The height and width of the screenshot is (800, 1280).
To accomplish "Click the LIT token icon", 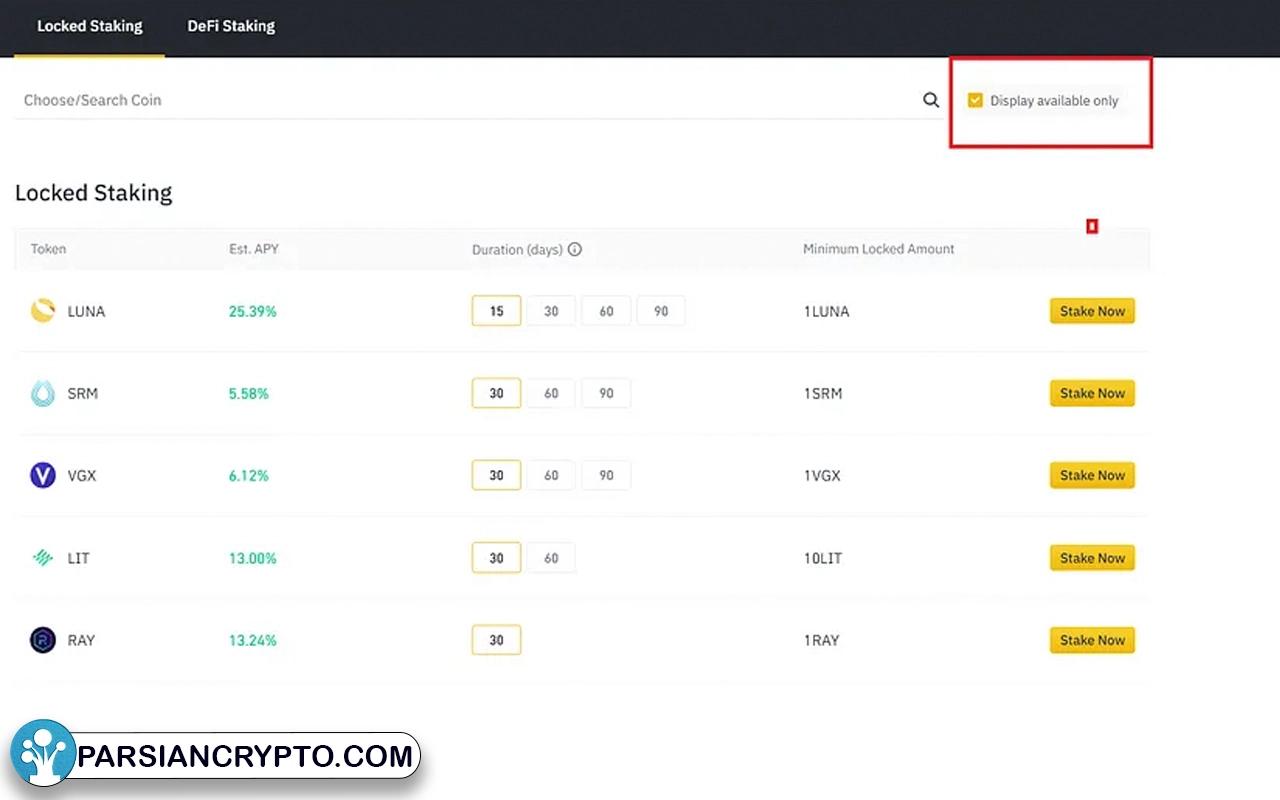I will 43,558.
